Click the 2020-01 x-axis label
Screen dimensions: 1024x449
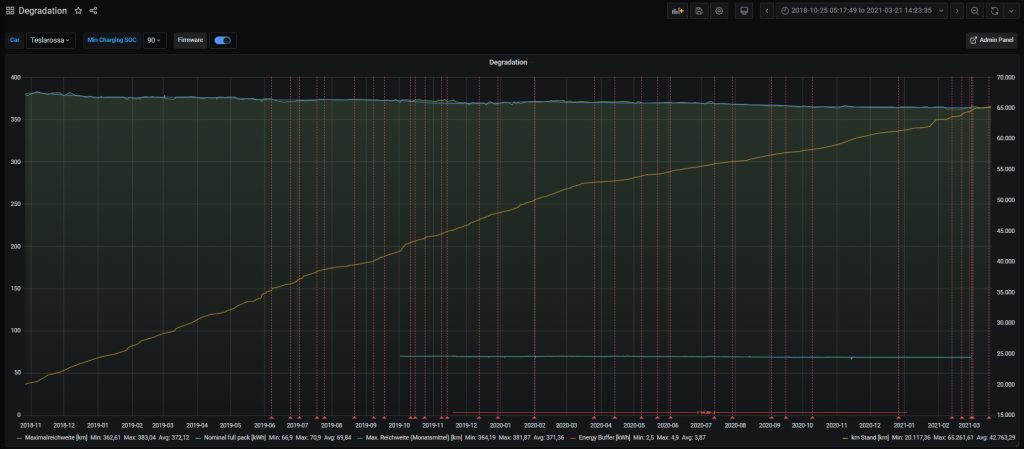tap(499, 425)
